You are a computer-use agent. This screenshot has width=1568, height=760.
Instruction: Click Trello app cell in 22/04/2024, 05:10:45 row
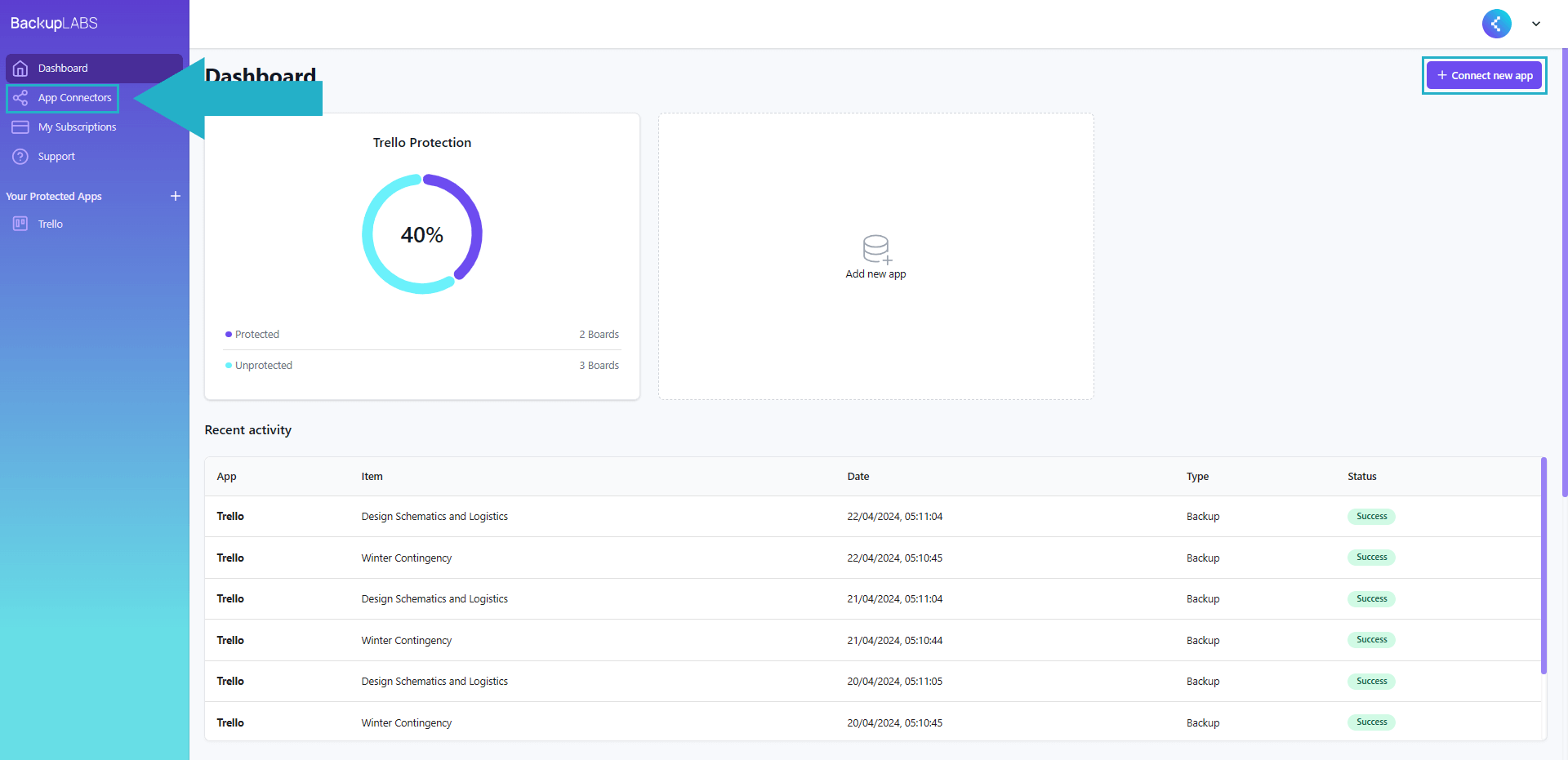tap(230, 558)
